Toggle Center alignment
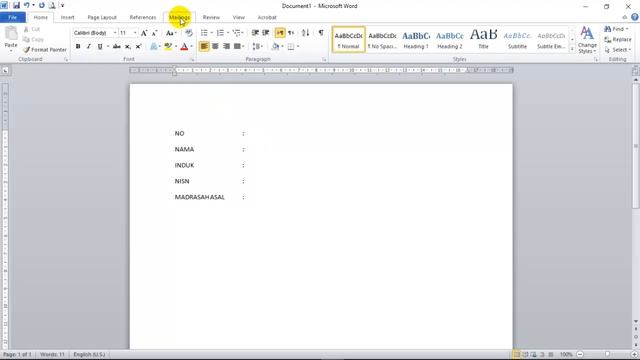Screen dimensions: 640x360 215,47
